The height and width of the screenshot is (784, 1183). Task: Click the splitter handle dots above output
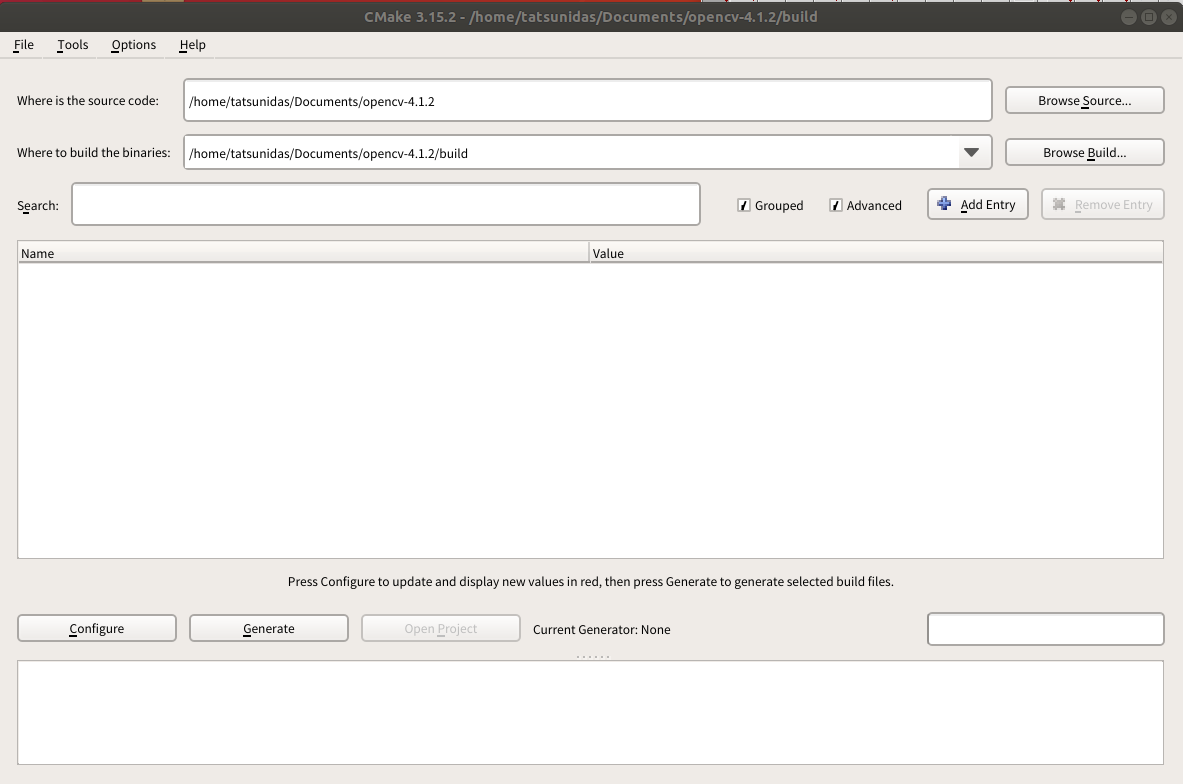point(592,656)
